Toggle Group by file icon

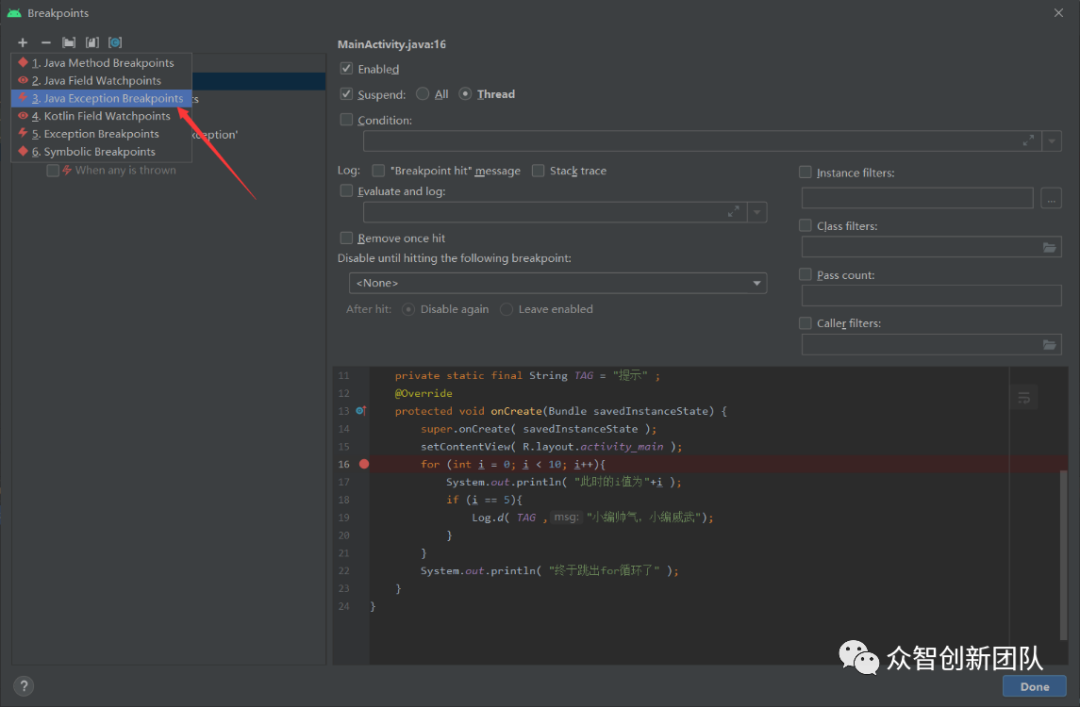(92, 43)
